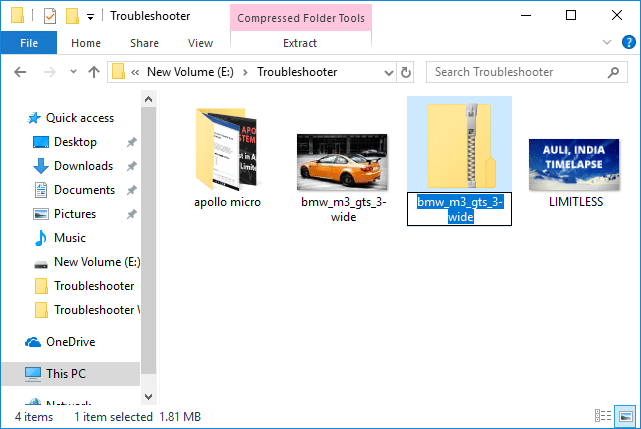641x429 pixels.
Task: Click the Pictures icon in Quick access
Action: click(x=40, y=214)
